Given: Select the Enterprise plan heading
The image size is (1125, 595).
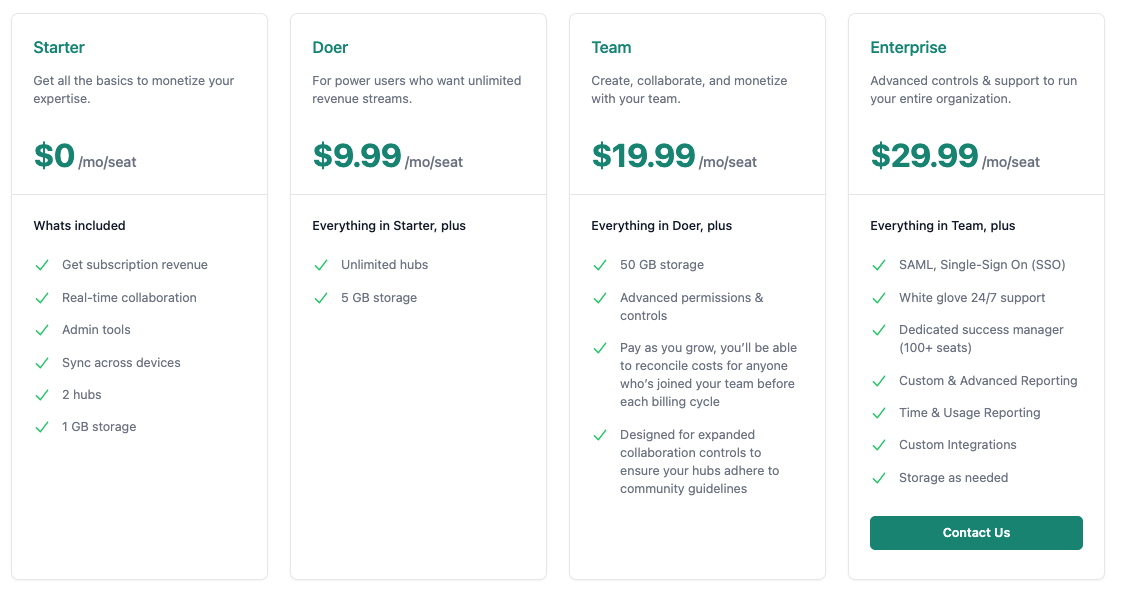Looking at the screenshot, I should pyautogui.click(x=908, y=47).
